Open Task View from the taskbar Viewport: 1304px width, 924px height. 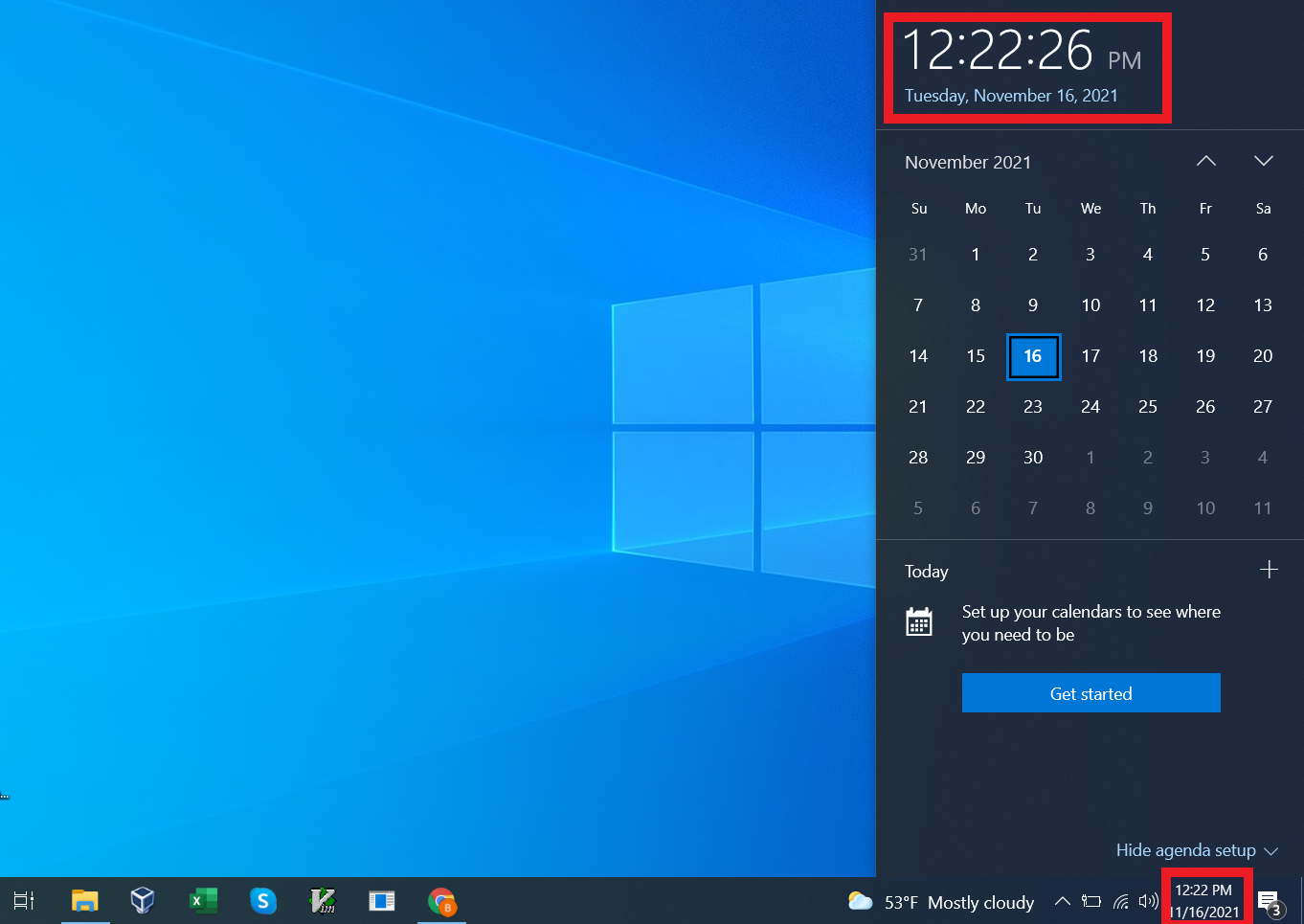coord(22,901)
